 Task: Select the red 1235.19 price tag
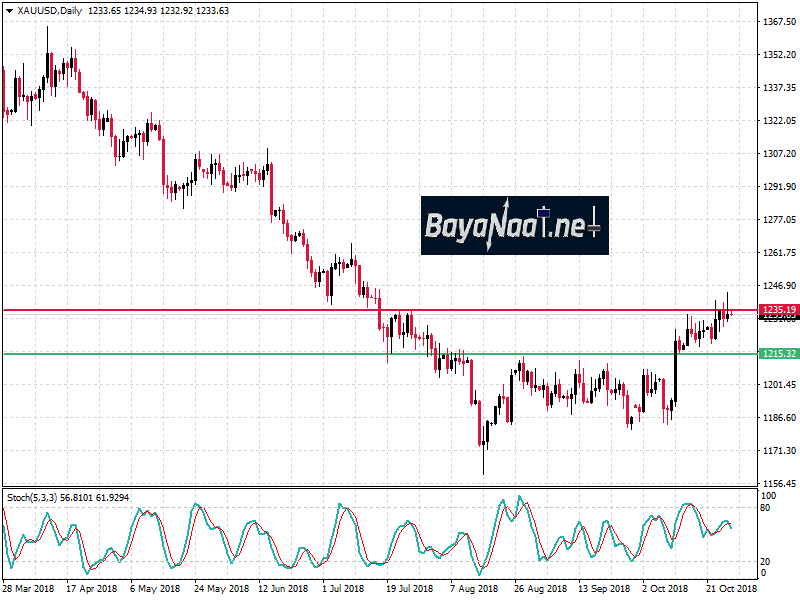coord(778,310)
